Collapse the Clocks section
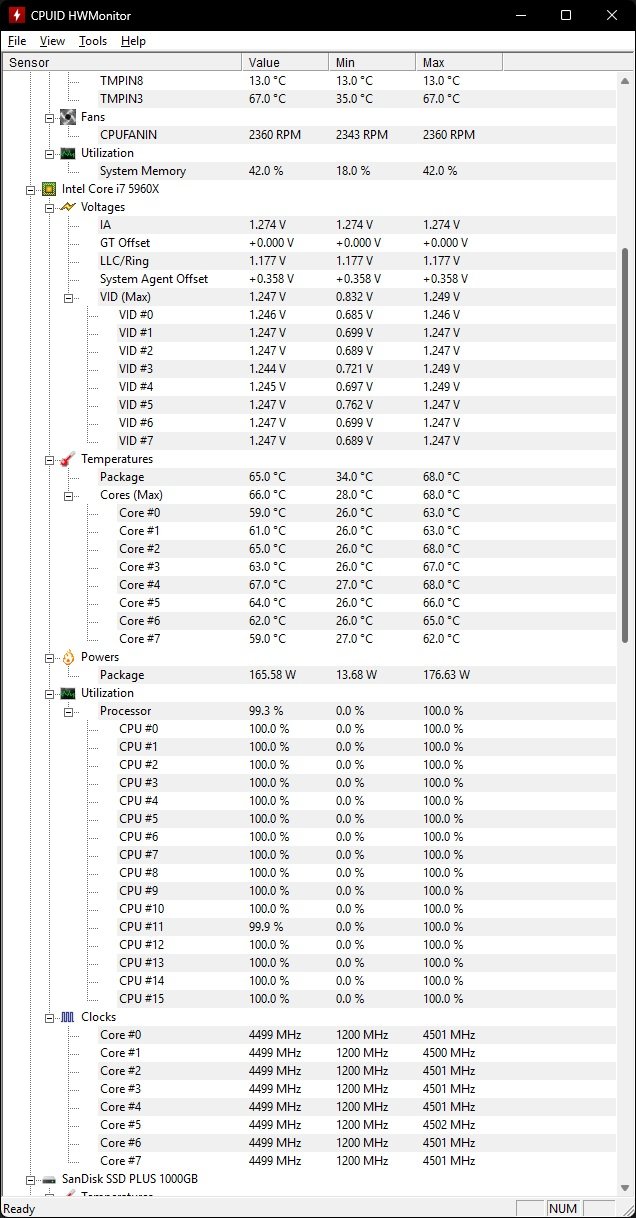 (50, 1017)
